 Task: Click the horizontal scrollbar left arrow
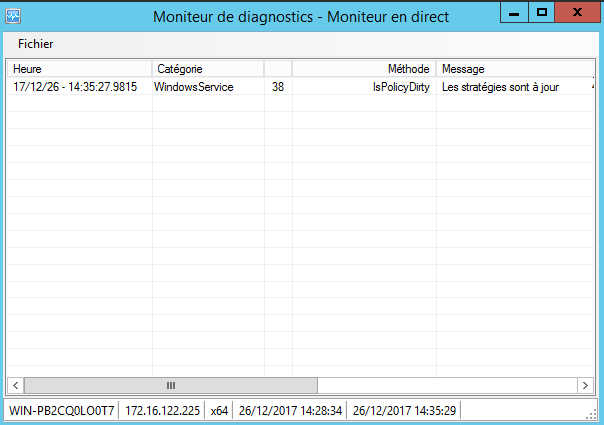pos(16,385)
